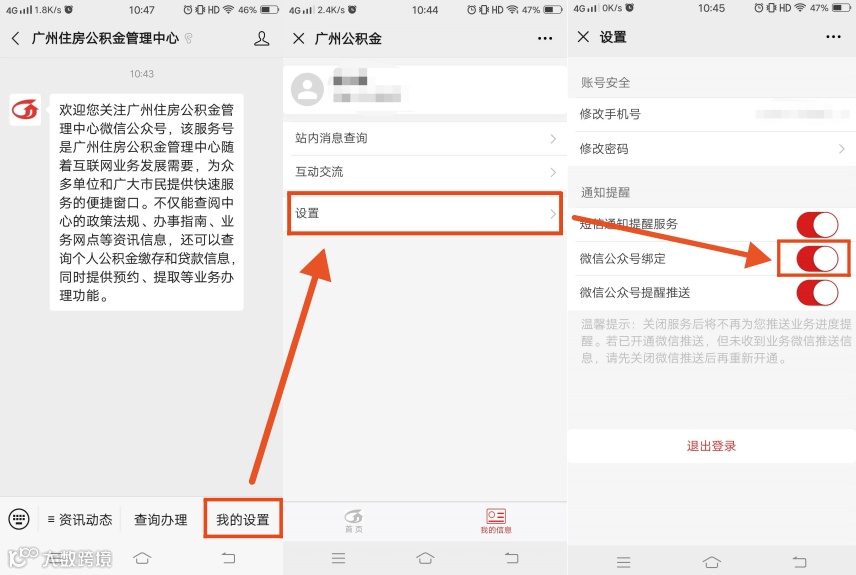Tap the 10:43 chat timestamp

[x=142, y=74]
